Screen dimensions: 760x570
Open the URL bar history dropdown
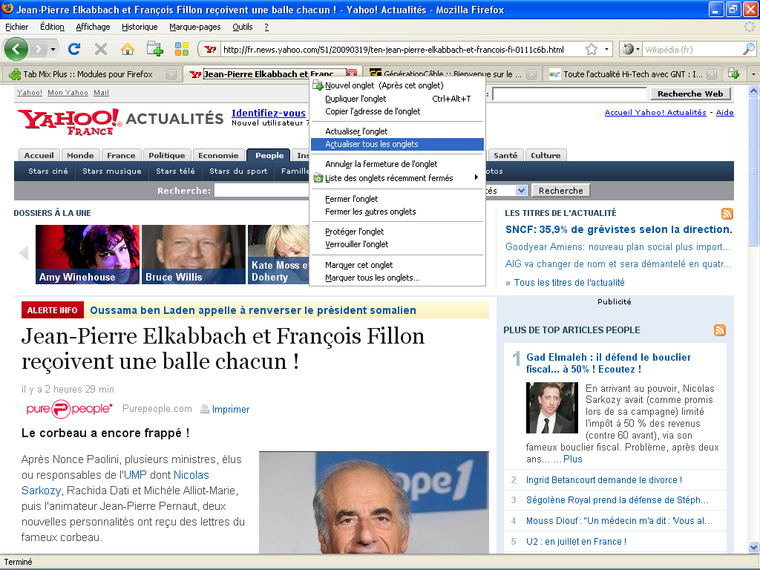606,49
